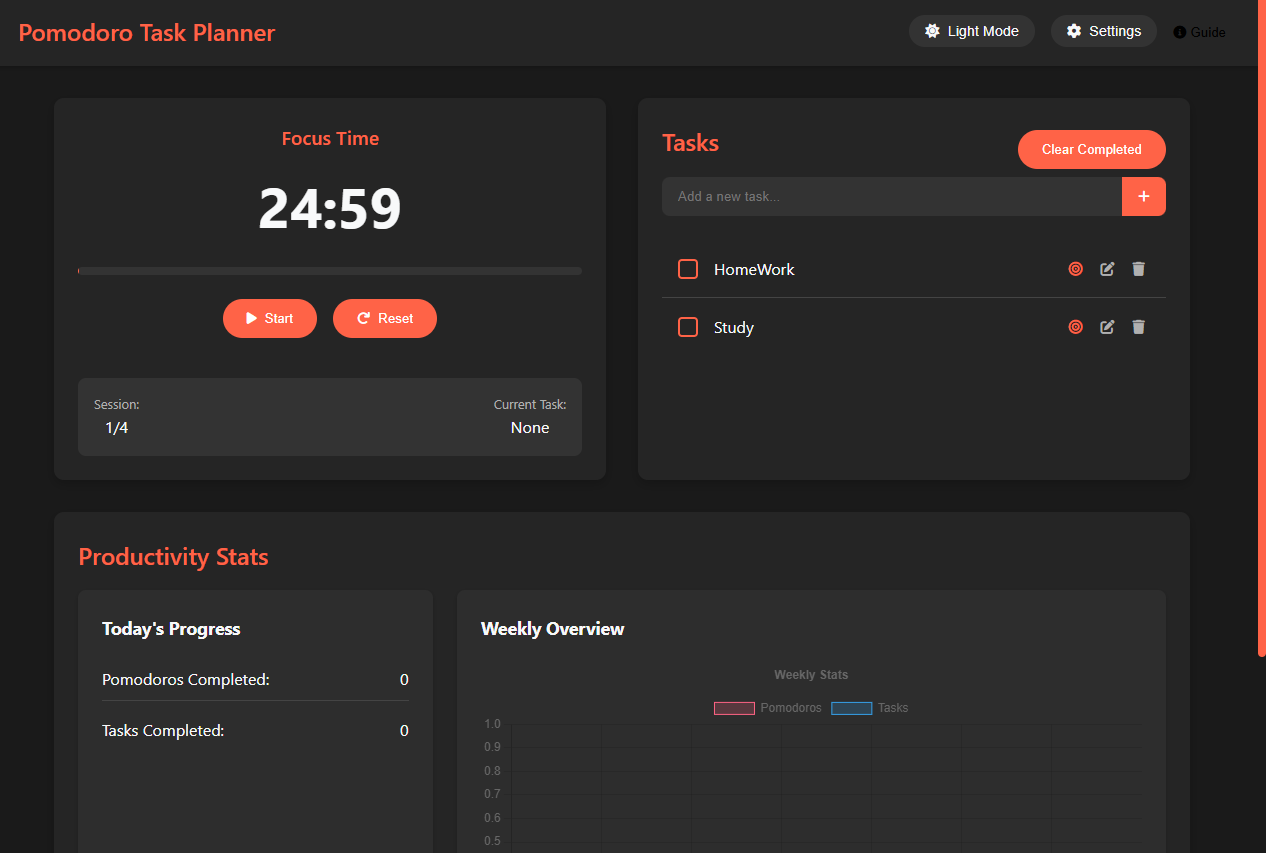Clear completed tasks
This screenshot has width=1266, height=853.
1091,149
